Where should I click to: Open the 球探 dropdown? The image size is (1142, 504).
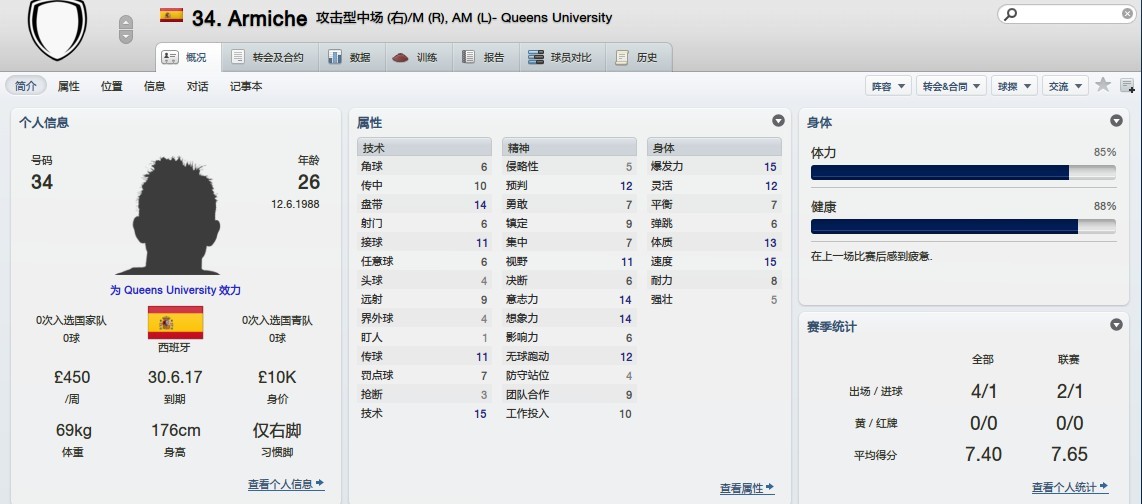[1014, 87]
